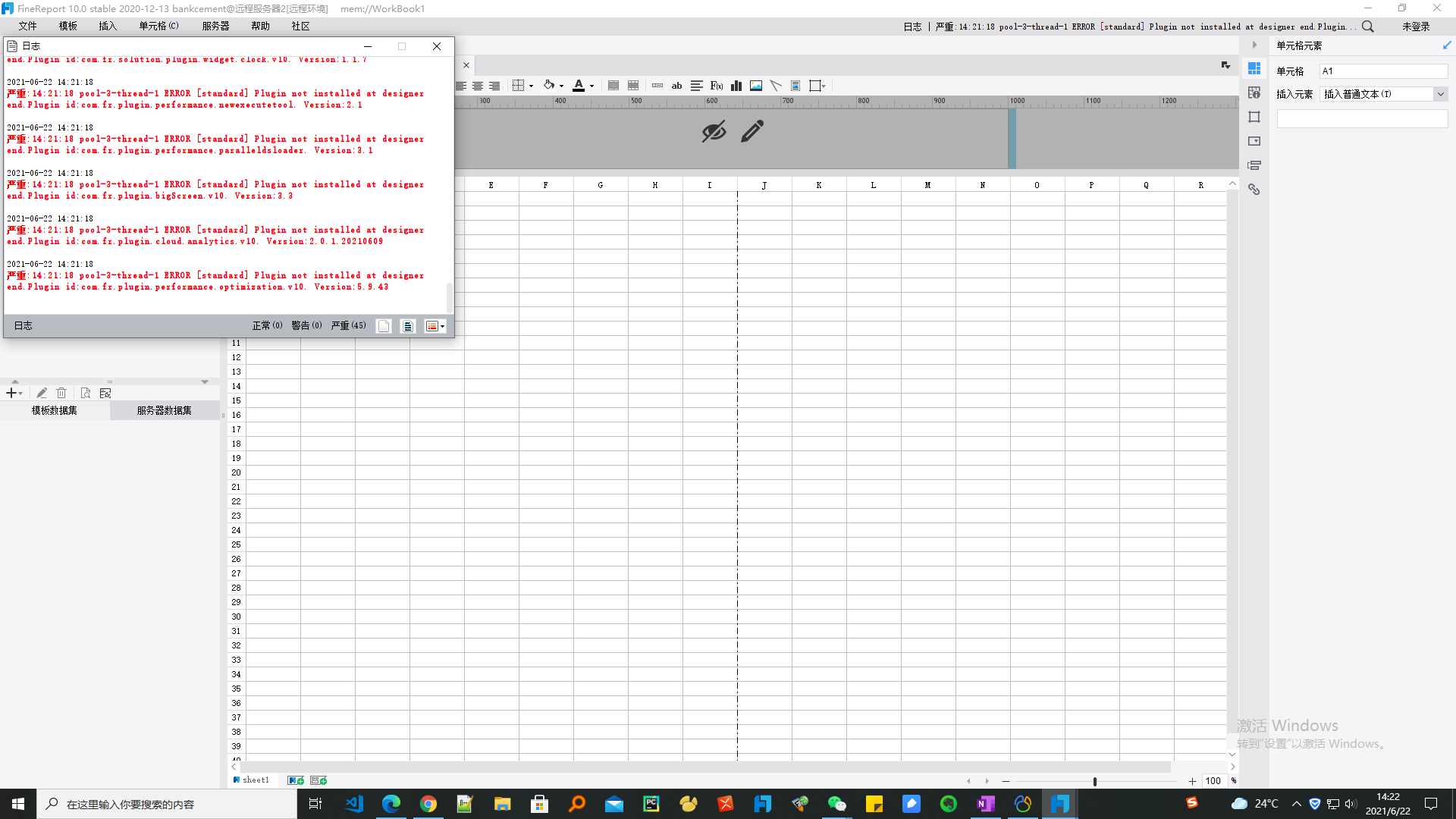
Task: Click the preview dataset icon
Action: 86,393
